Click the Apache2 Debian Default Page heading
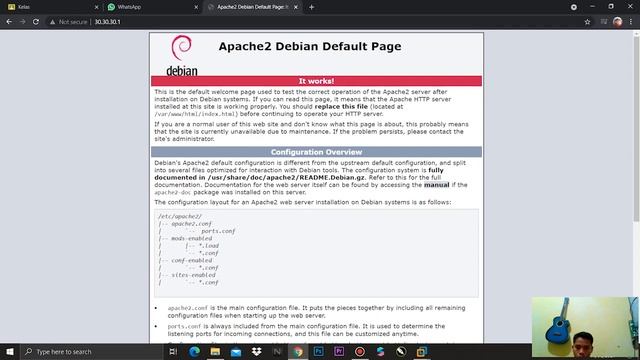The width and height of the screenshot is (640, 360). click(x=310, y=46)
